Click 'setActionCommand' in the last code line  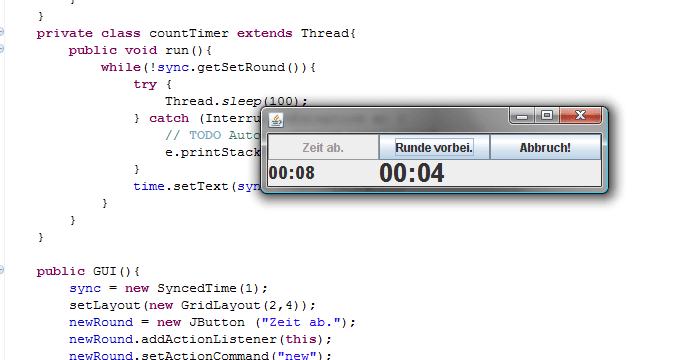(205, 355)
